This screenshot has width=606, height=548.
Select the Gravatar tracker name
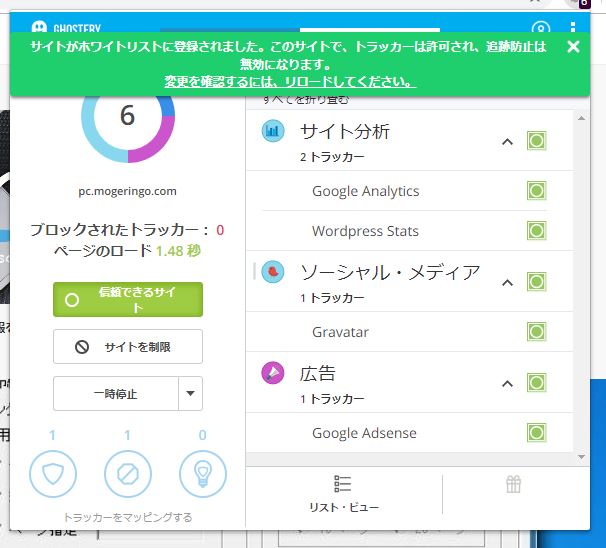point(340,332)
